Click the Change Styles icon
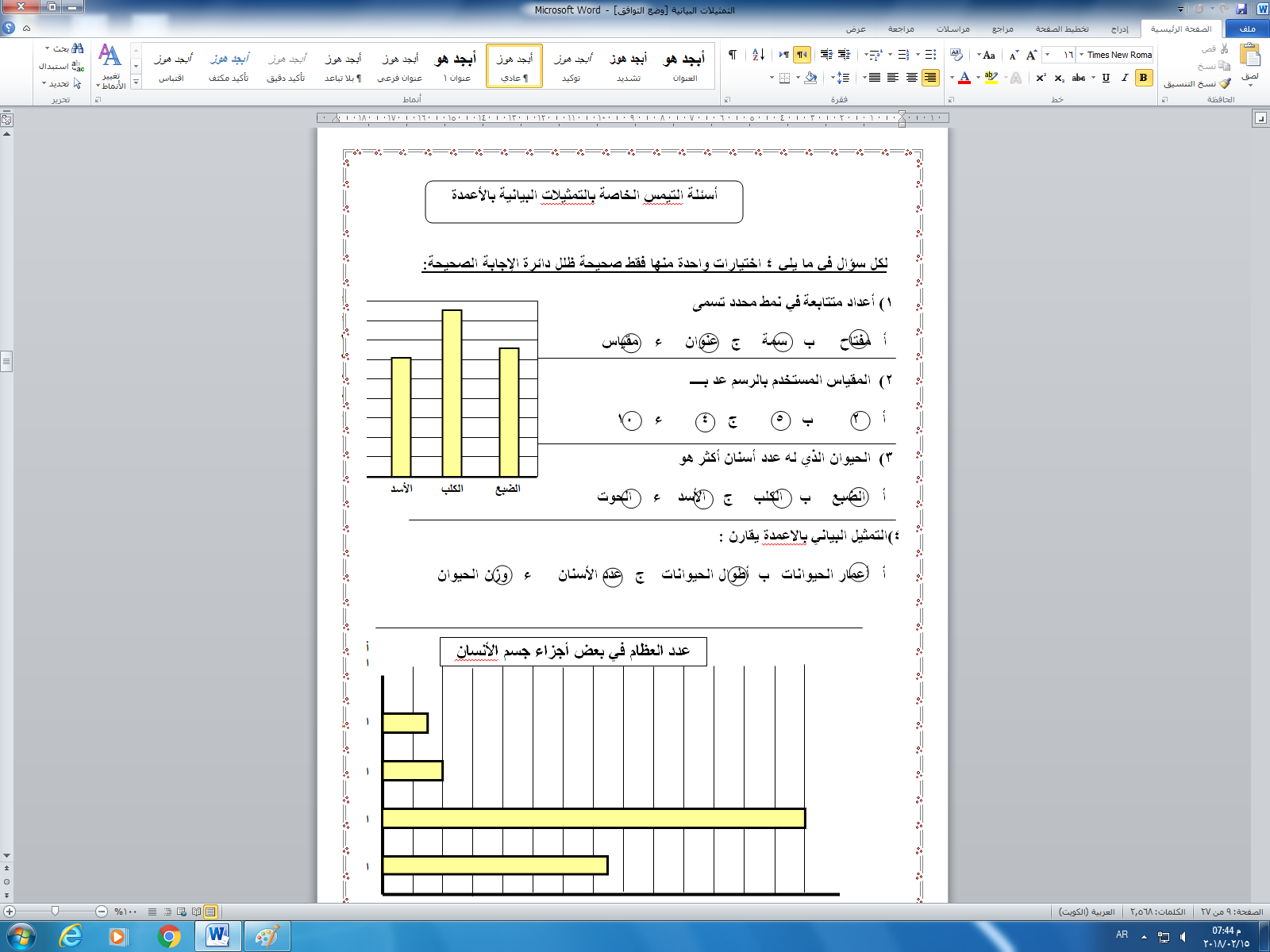The width and height of the screenshot is (1270, 952). click(x=110, y=66)
